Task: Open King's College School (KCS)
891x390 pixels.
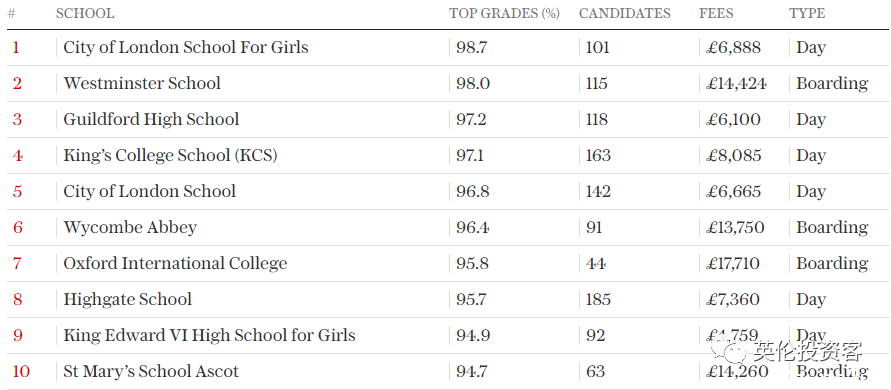Action: click(170, 155)
